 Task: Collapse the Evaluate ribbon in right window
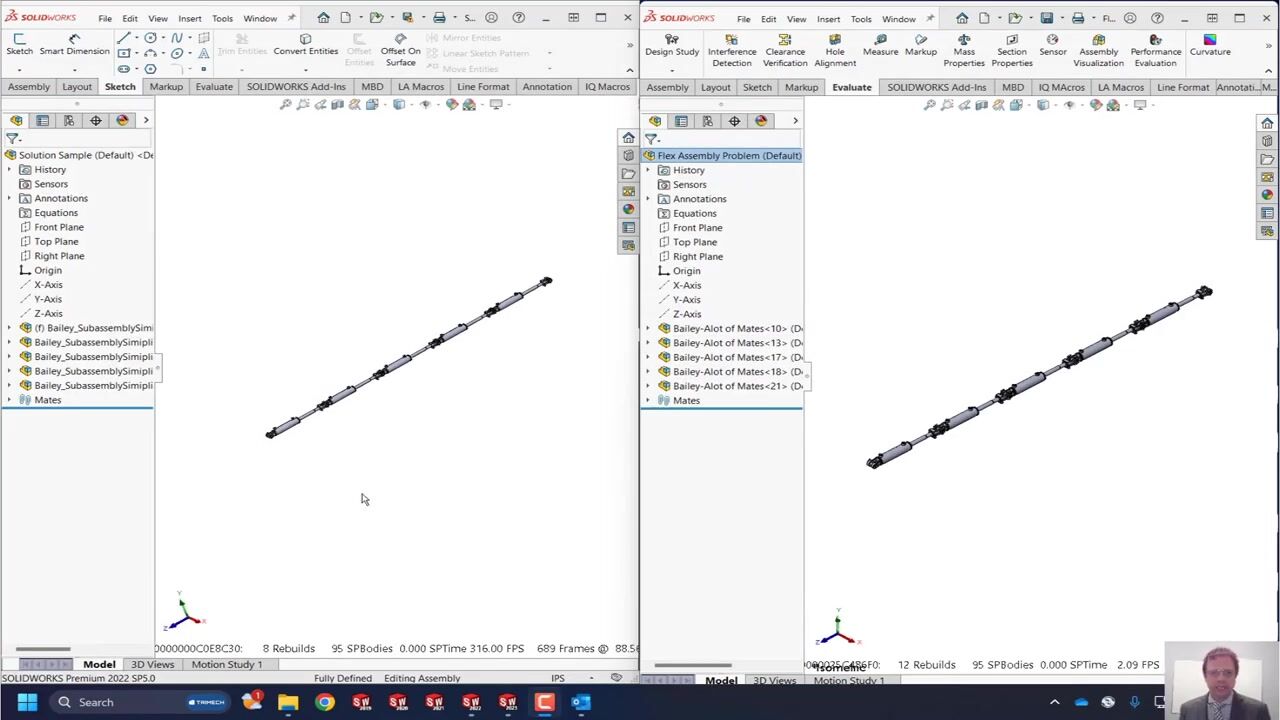tap(1269, 70)
